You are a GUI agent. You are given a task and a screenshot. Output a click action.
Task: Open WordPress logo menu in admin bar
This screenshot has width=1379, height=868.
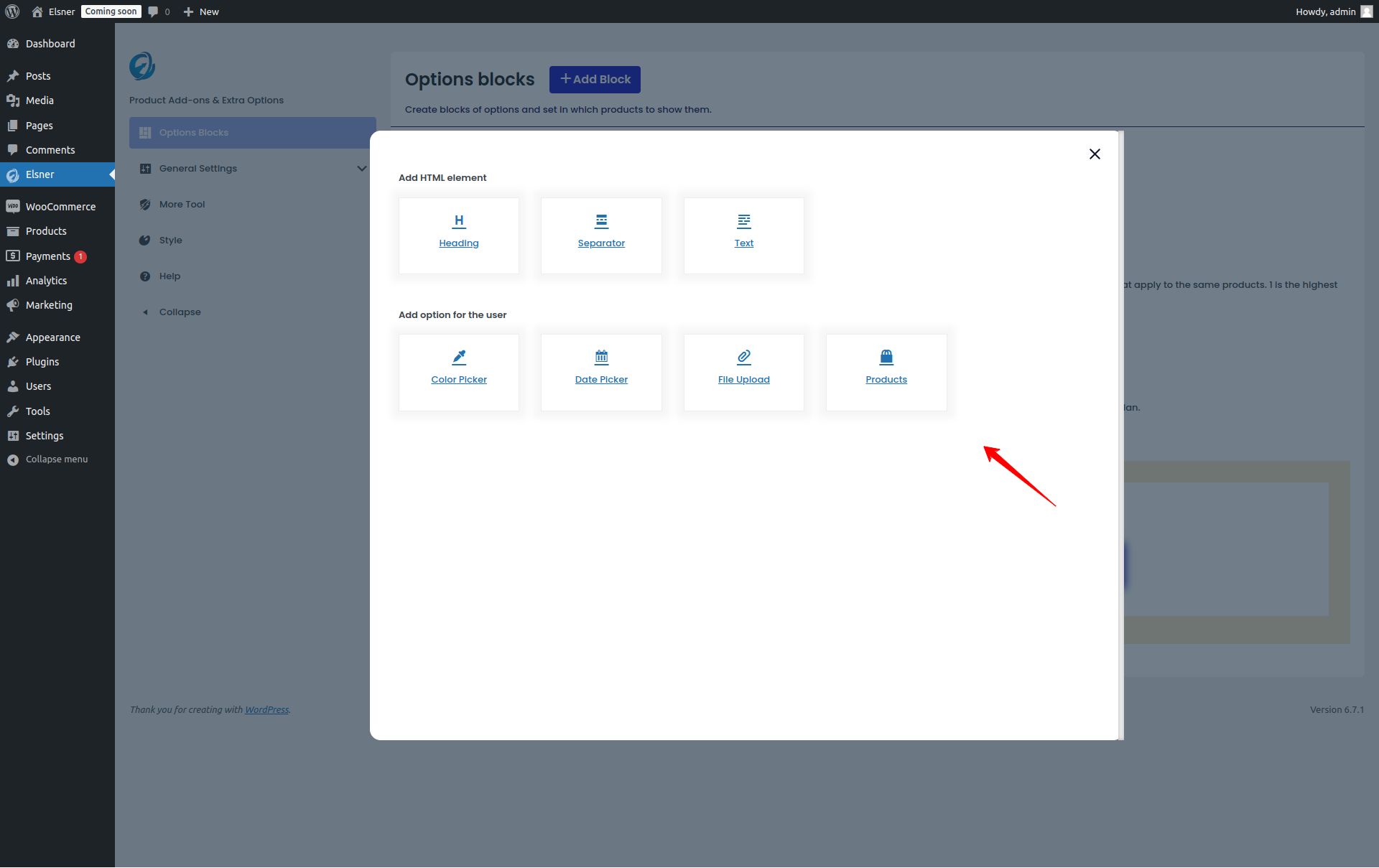pos(12,11)
